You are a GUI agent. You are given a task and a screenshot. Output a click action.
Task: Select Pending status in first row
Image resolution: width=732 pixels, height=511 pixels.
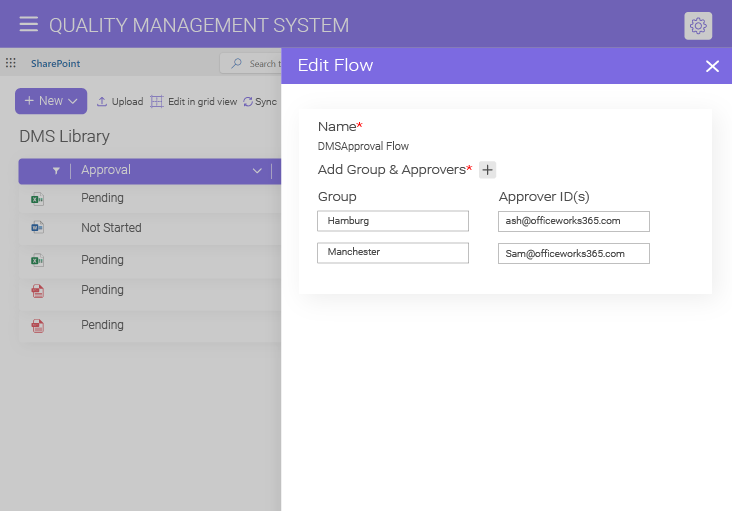[102, 198]
